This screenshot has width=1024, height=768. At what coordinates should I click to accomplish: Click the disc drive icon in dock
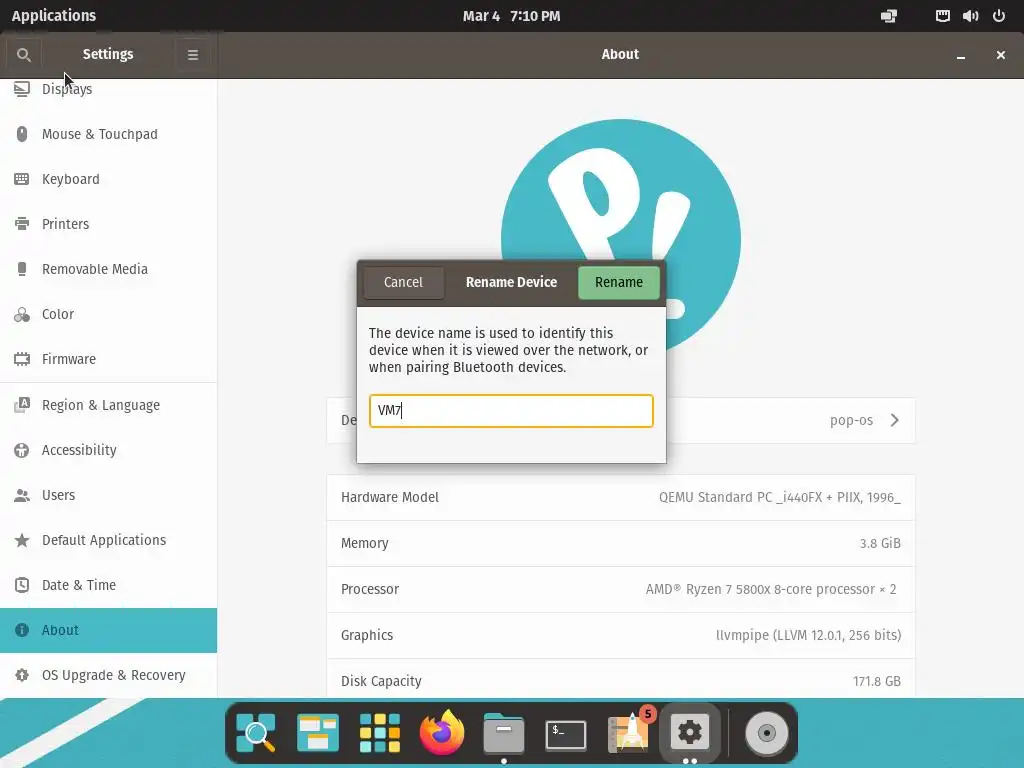(767, 733)
